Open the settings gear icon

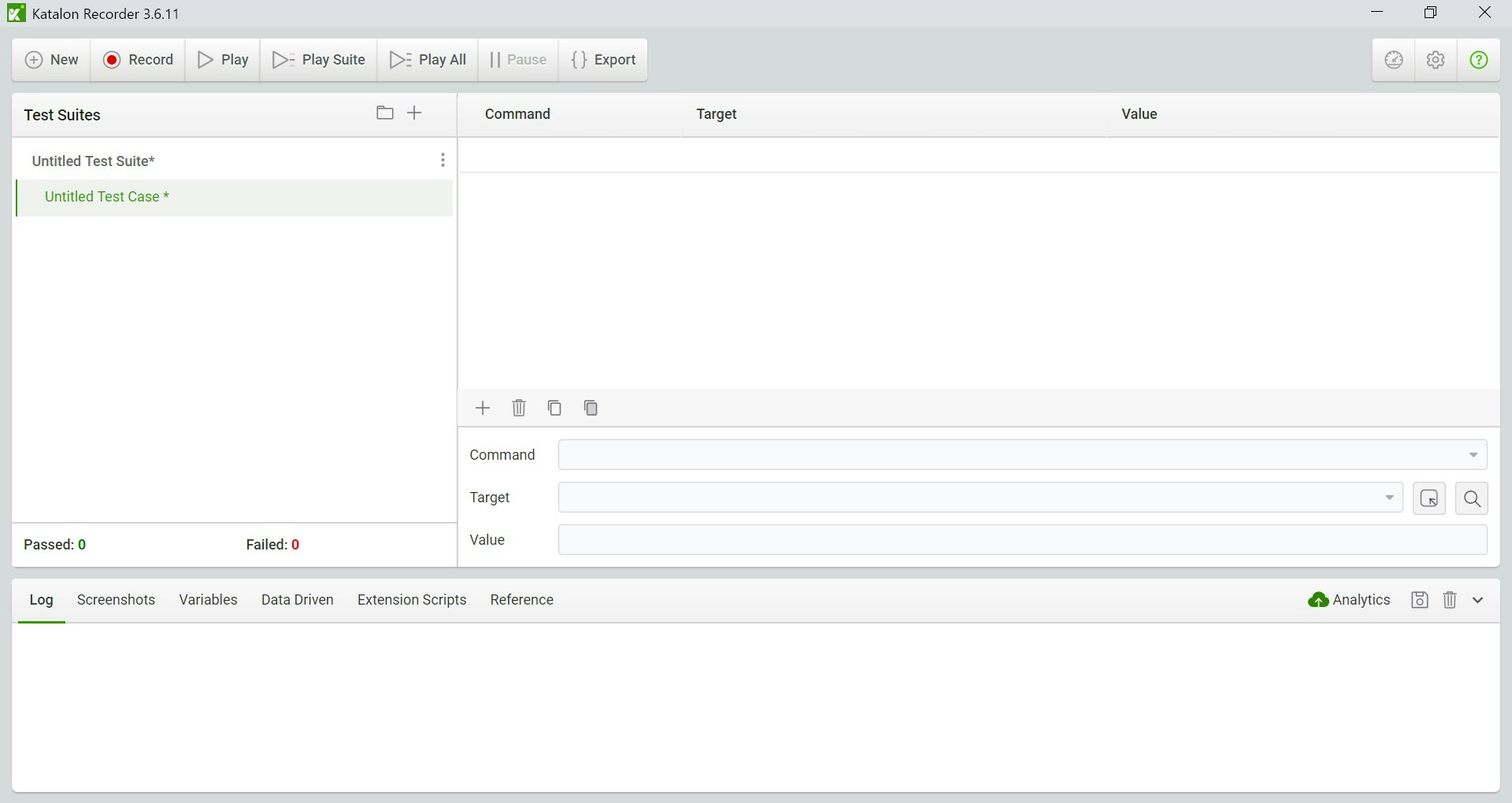tap(1436, 60)
